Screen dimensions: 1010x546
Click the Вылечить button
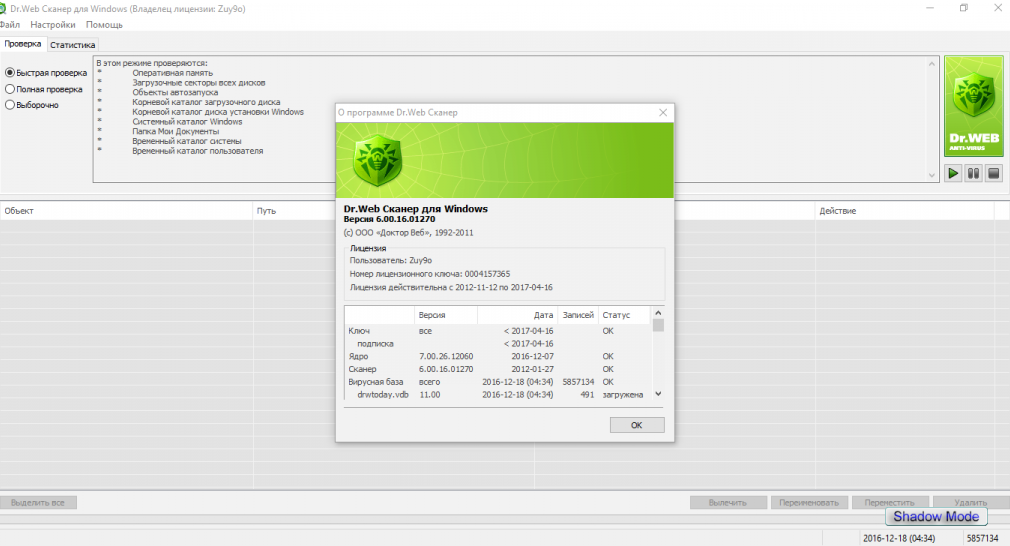click(x=728, y=502)
